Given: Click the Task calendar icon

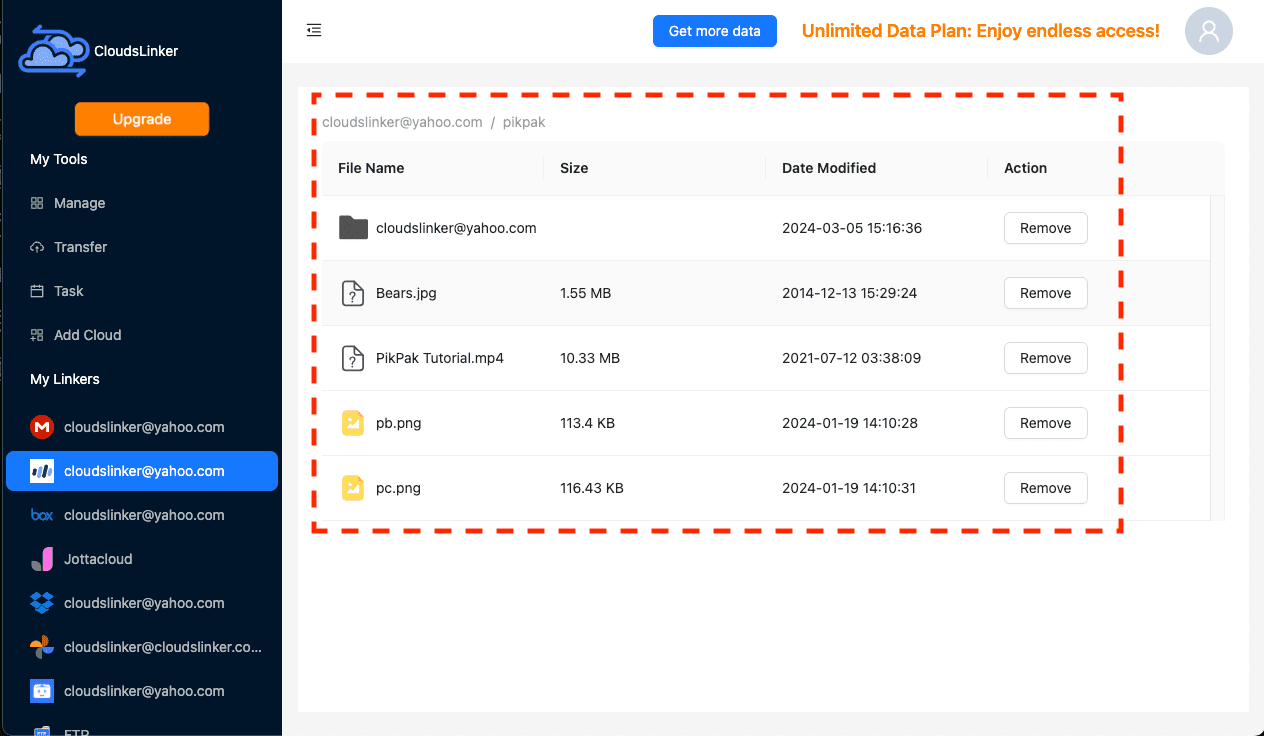Looking at the screenshot, I should point(37,291).
